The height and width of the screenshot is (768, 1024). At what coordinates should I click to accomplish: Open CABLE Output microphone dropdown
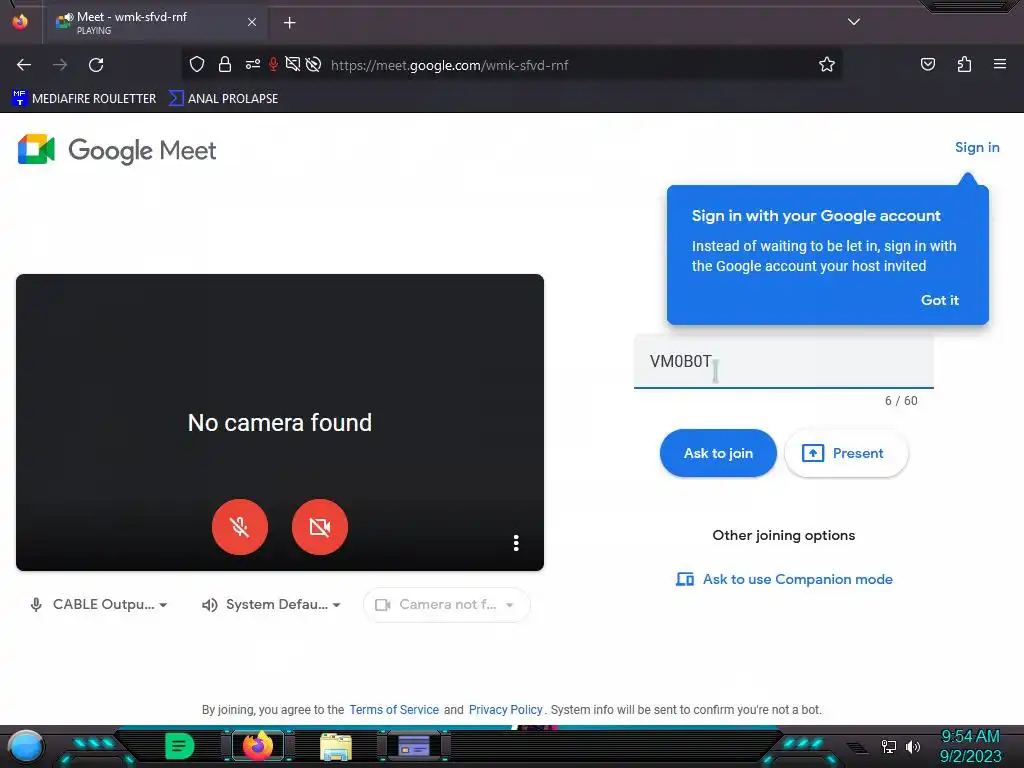coord(99,605)
